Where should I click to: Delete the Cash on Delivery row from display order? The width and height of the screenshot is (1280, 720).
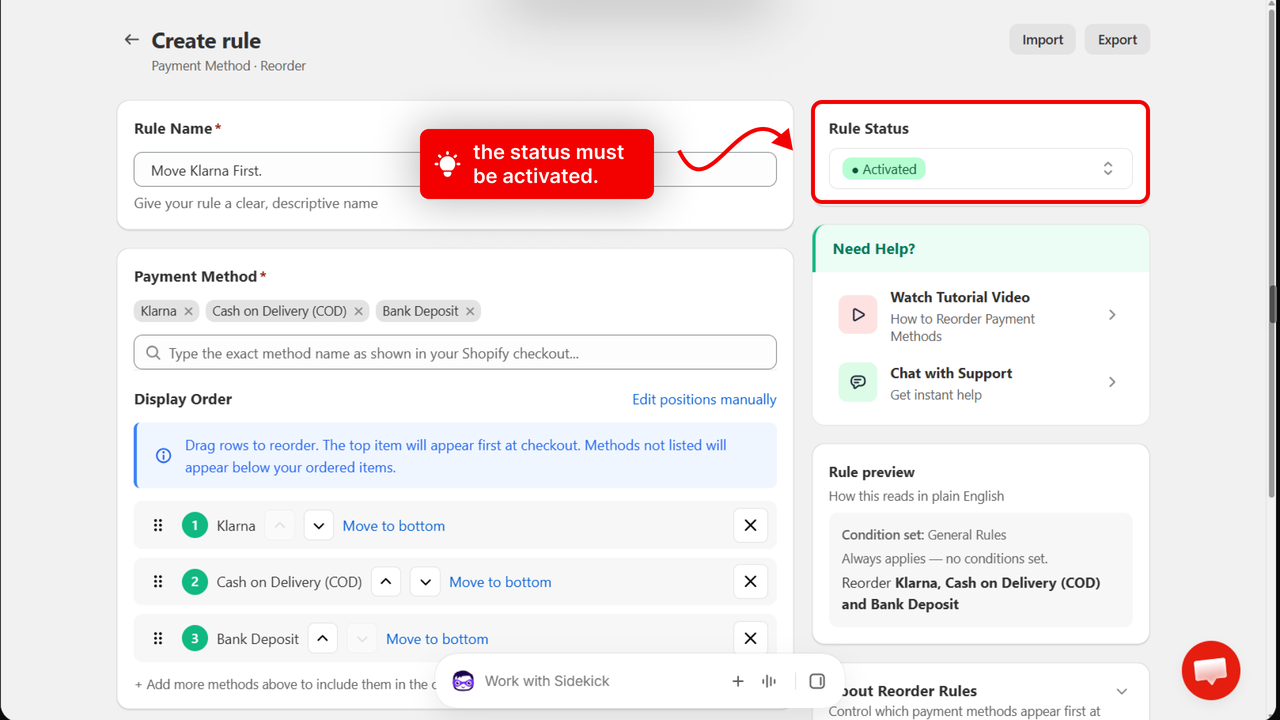[x=750, y=582]
